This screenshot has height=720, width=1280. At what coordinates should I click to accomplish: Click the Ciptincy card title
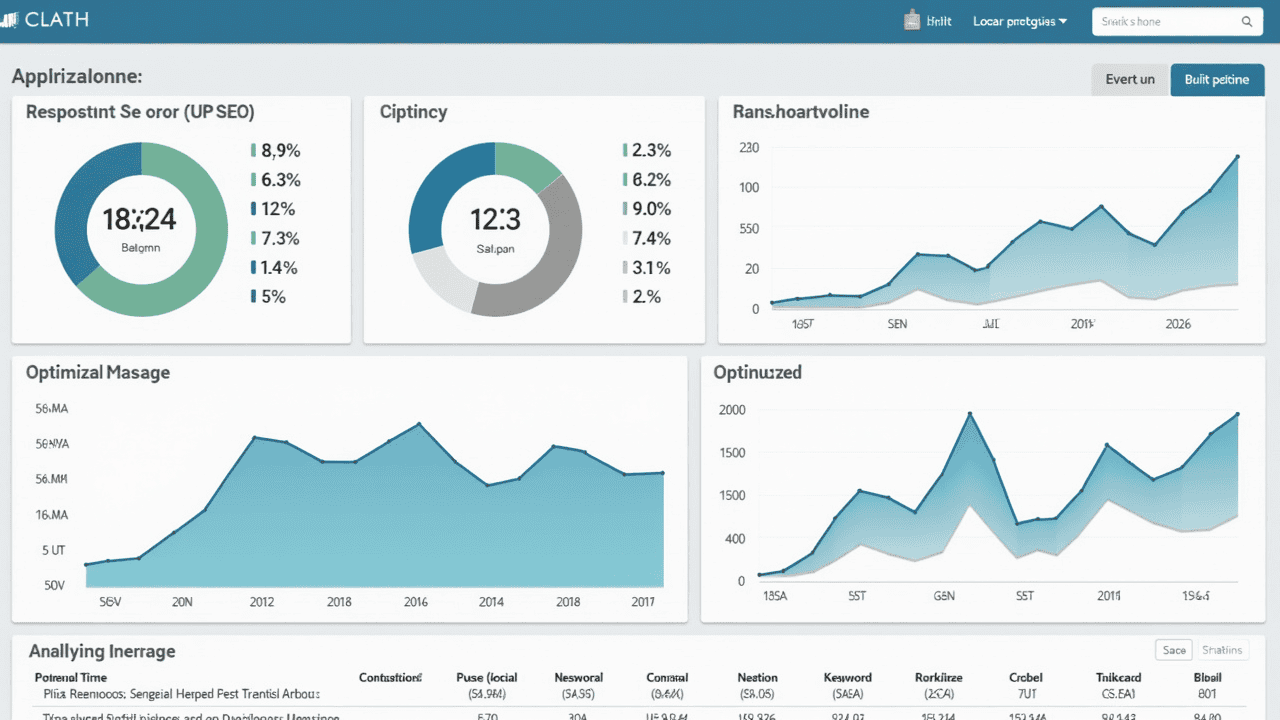point(413,112)
